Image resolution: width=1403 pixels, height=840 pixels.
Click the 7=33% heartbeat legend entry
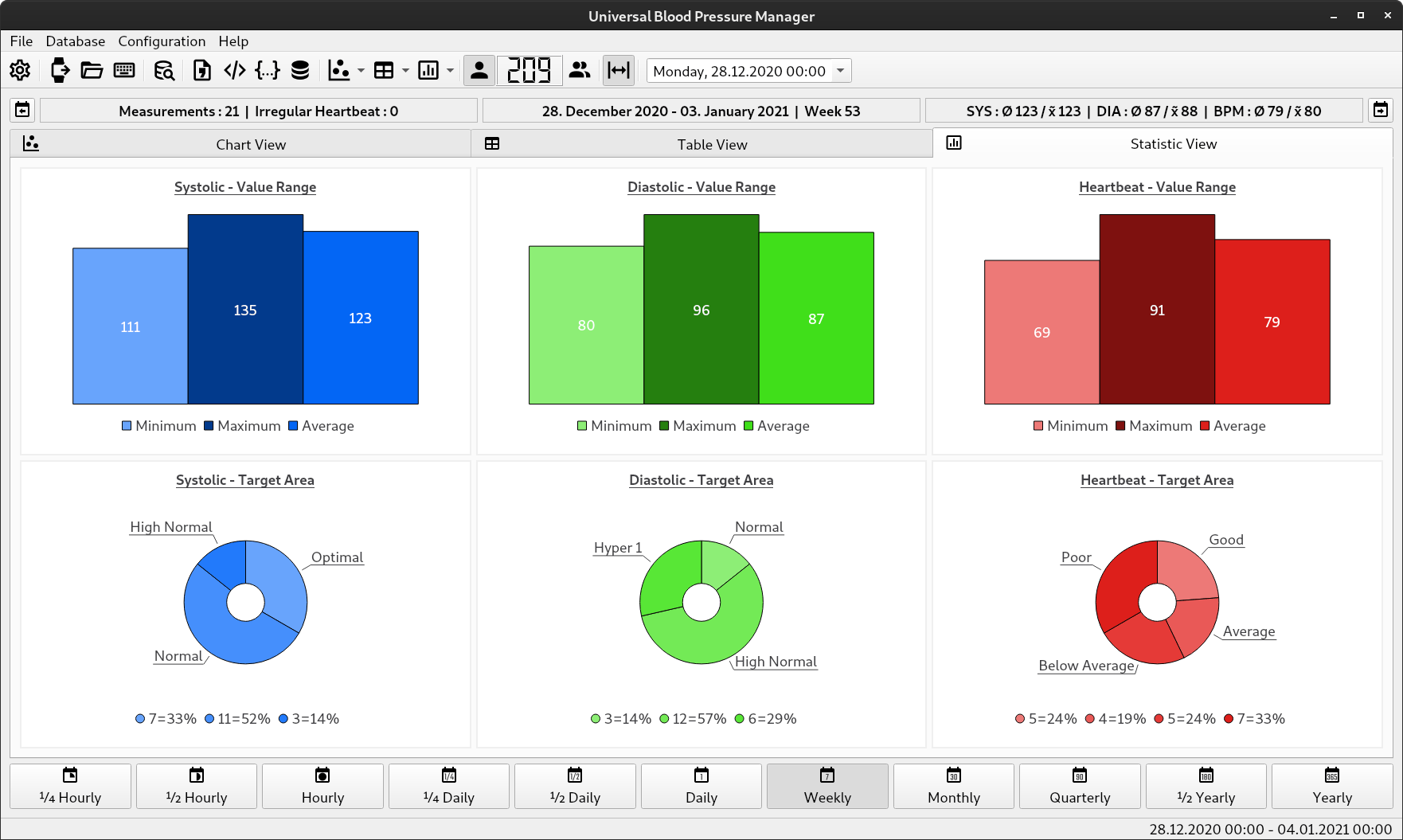pos(1254,719)
